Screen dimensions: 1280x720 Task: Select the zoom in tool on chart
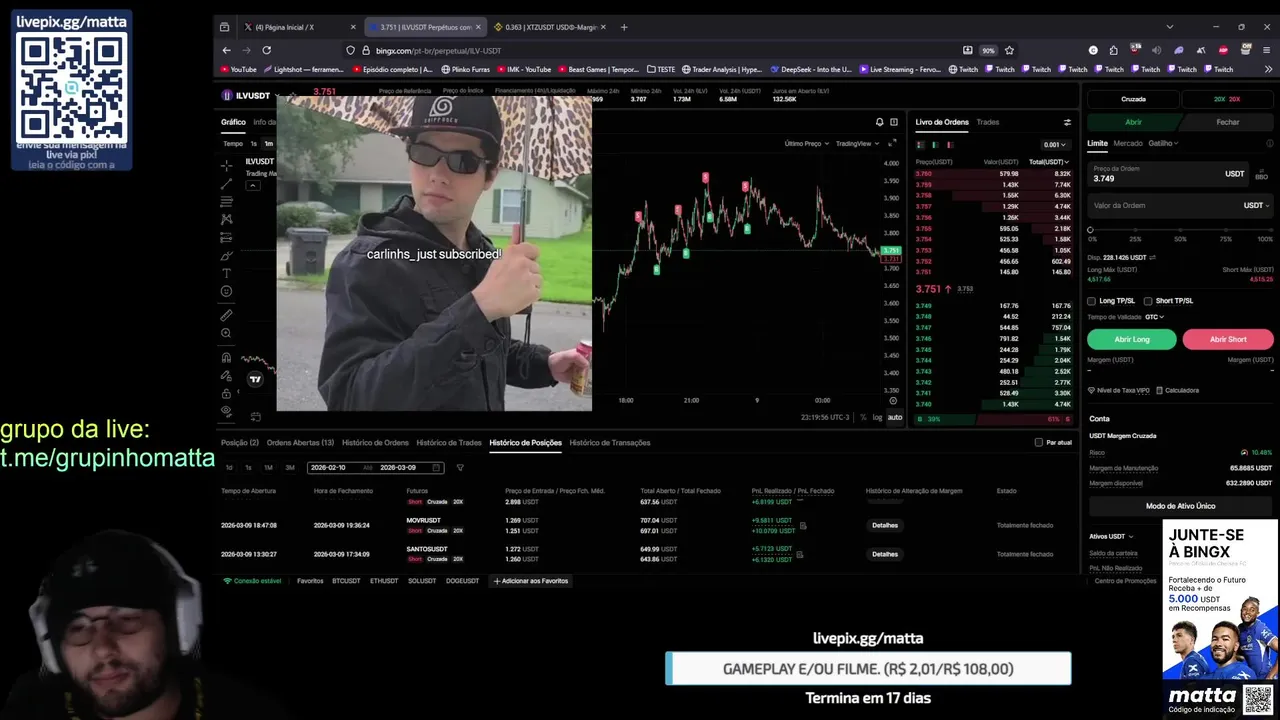click(x=227, y=333)
